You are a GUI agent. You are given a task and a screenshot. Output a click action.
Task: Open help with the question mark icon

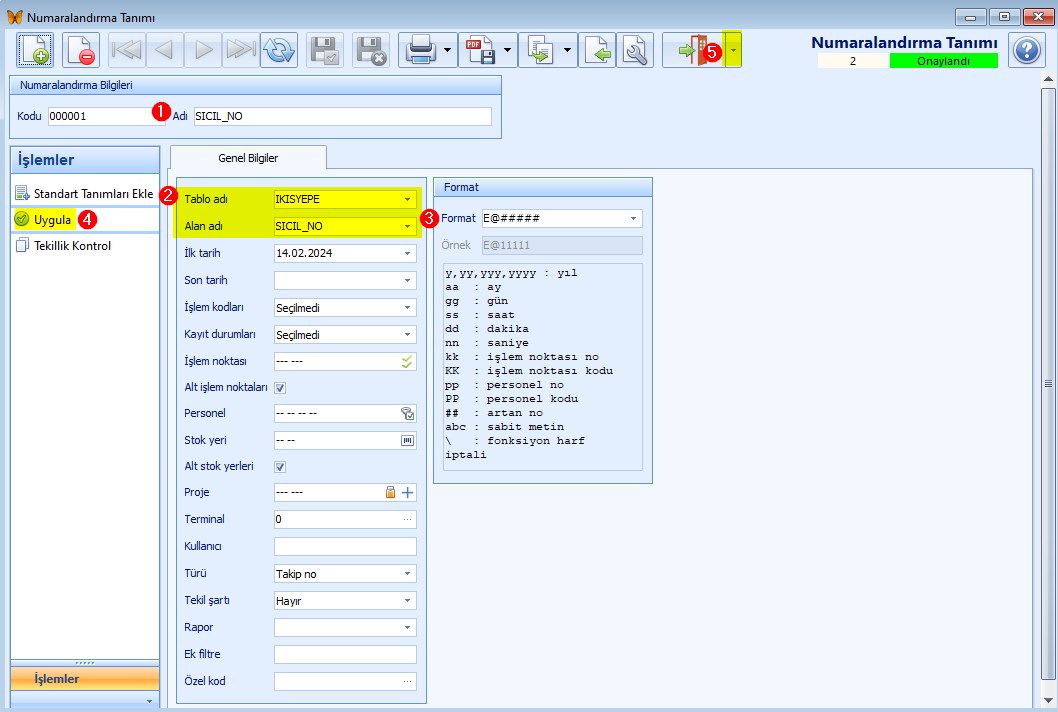point(1027,50)
